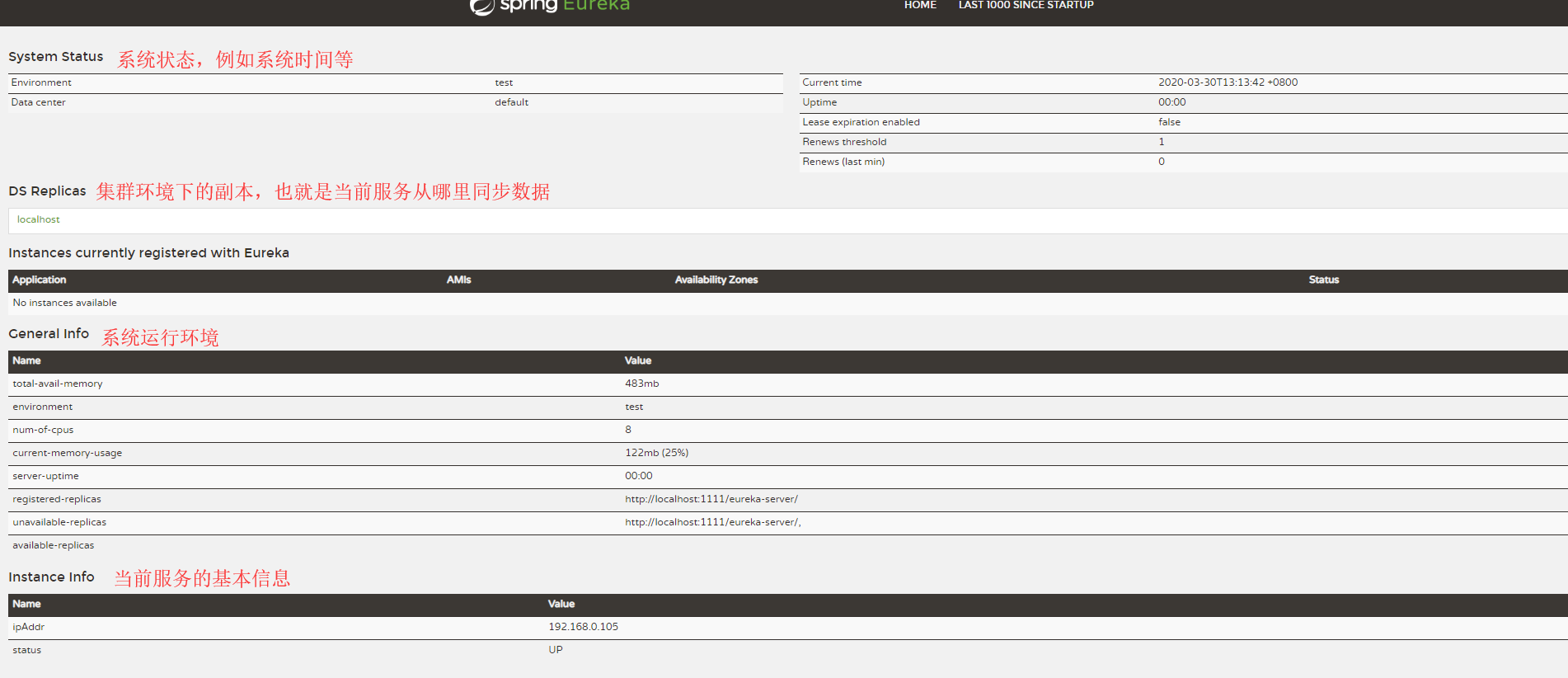The height and width of the screenshot is (678, 1568).
Task: Click the Application column header
Action: click(39, 280)
